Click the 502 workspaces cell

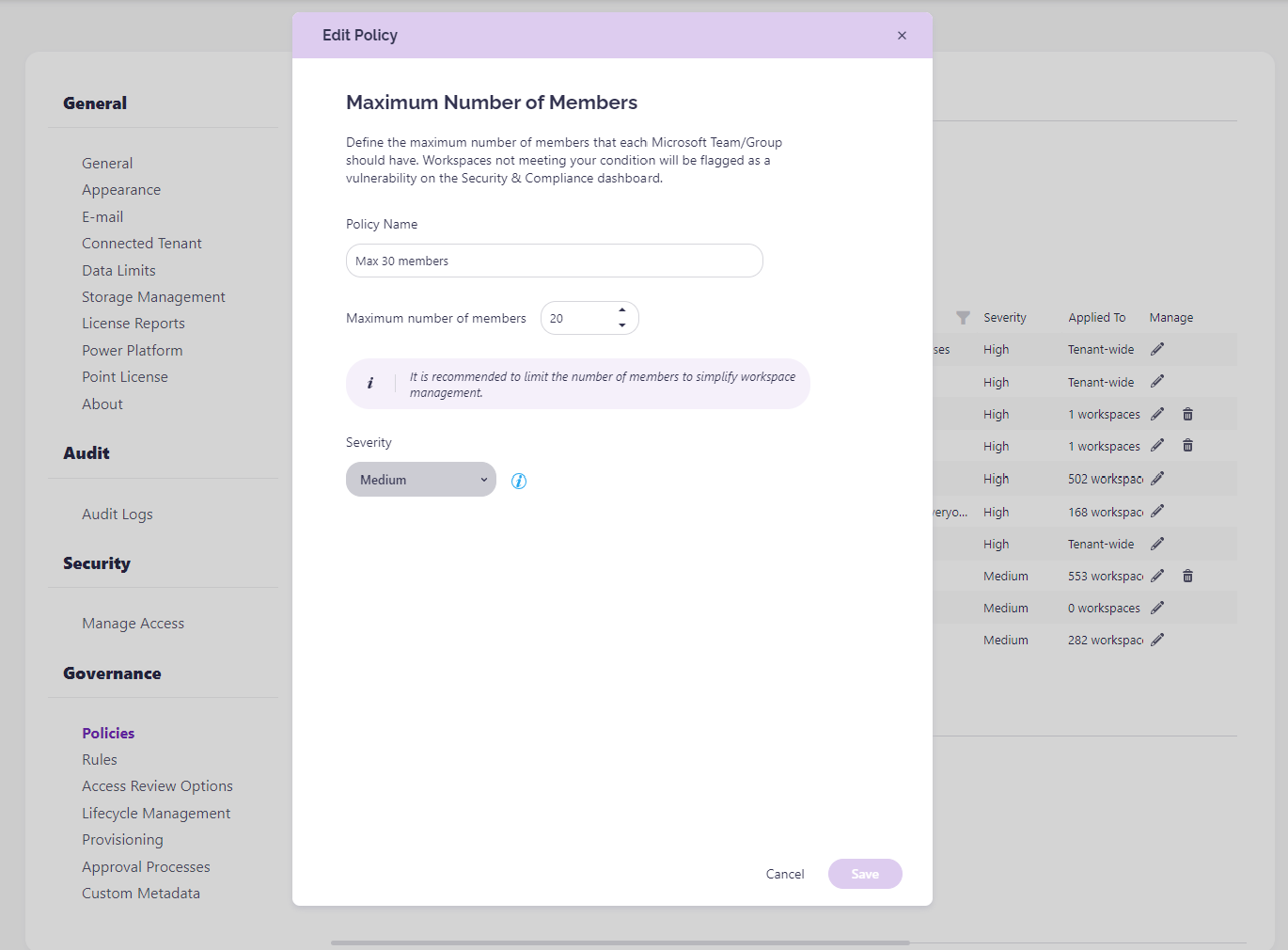pos(1106,479)
